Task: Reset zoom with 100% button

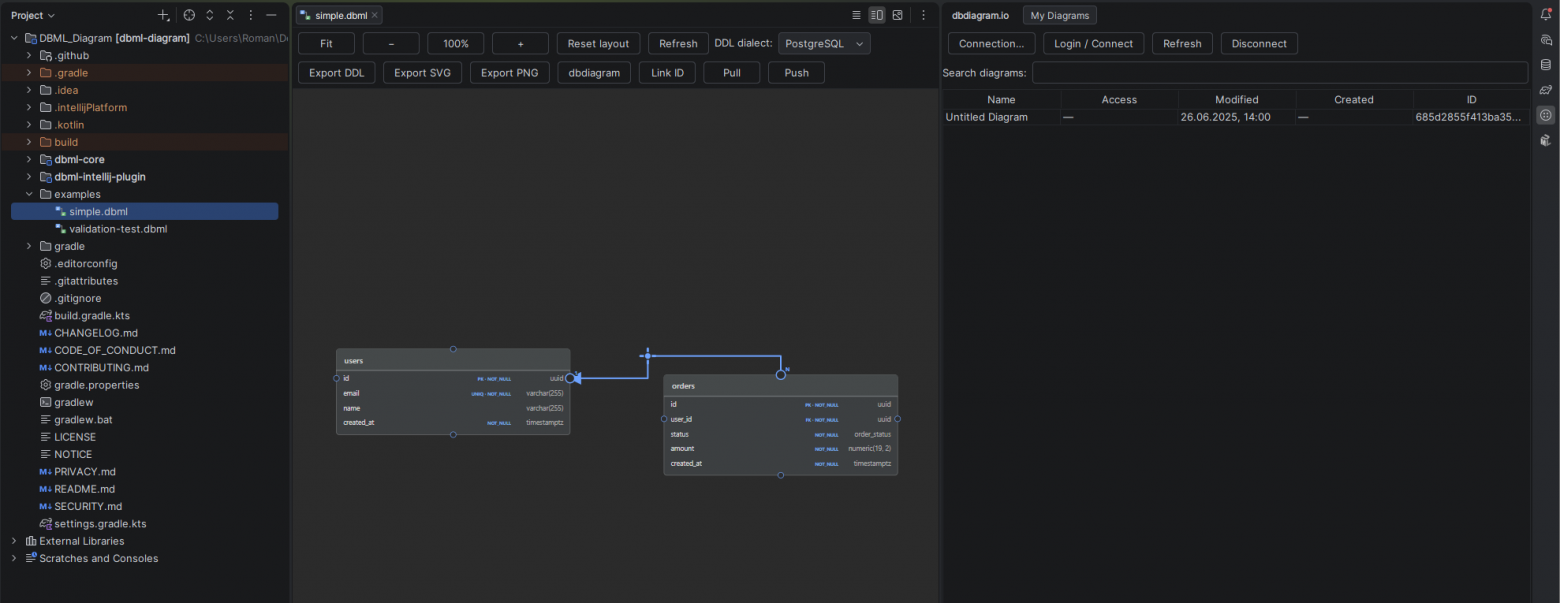Action: [x=456, y=44]
